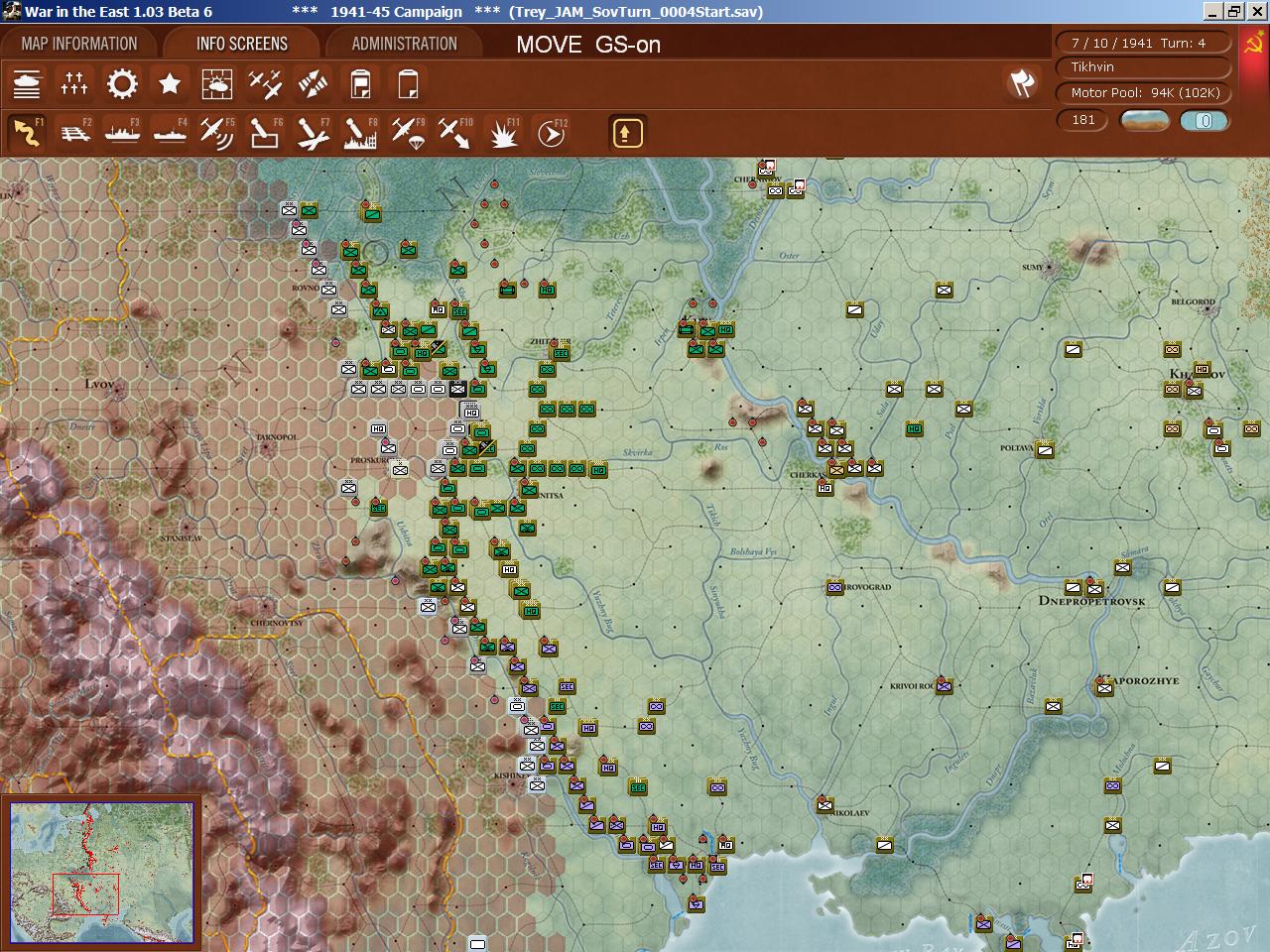
Task: Select the F8 bomb city mode icon
Action: click(x=360, y=132)
